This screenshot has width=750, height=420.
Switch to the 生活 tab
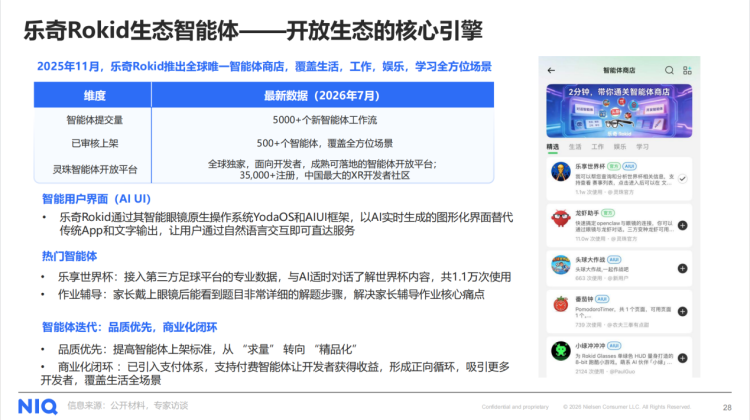pyautogui.click(x=575, y=147)
